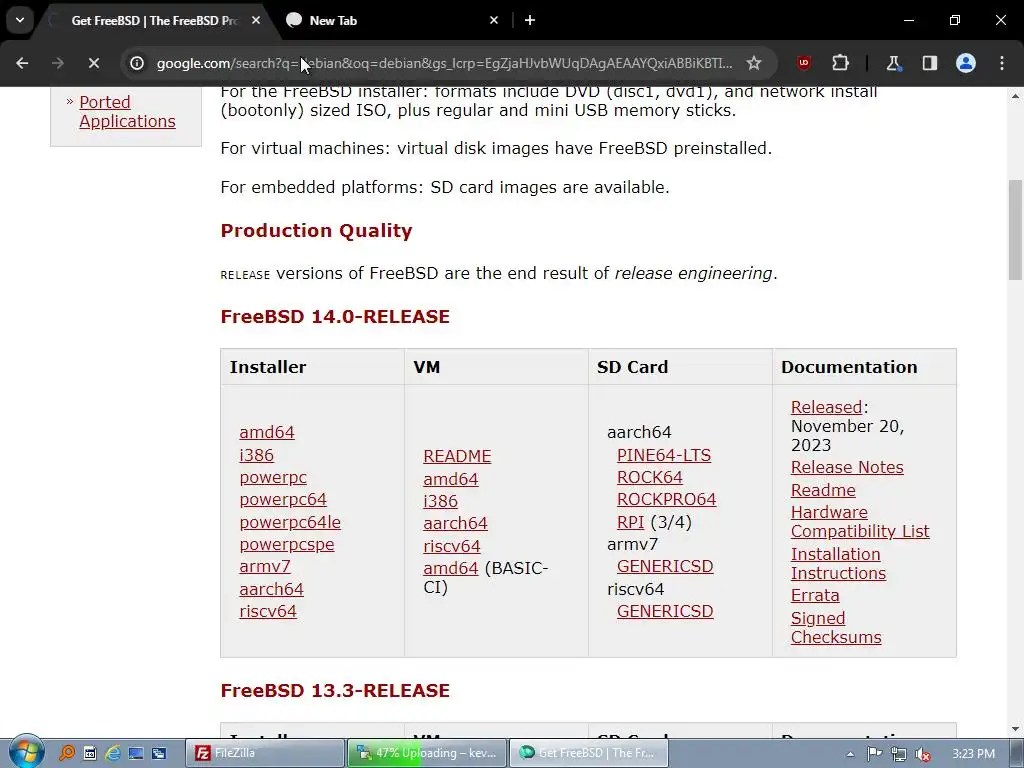Open the ROCKPRO64 SD card link

point(666,500)
